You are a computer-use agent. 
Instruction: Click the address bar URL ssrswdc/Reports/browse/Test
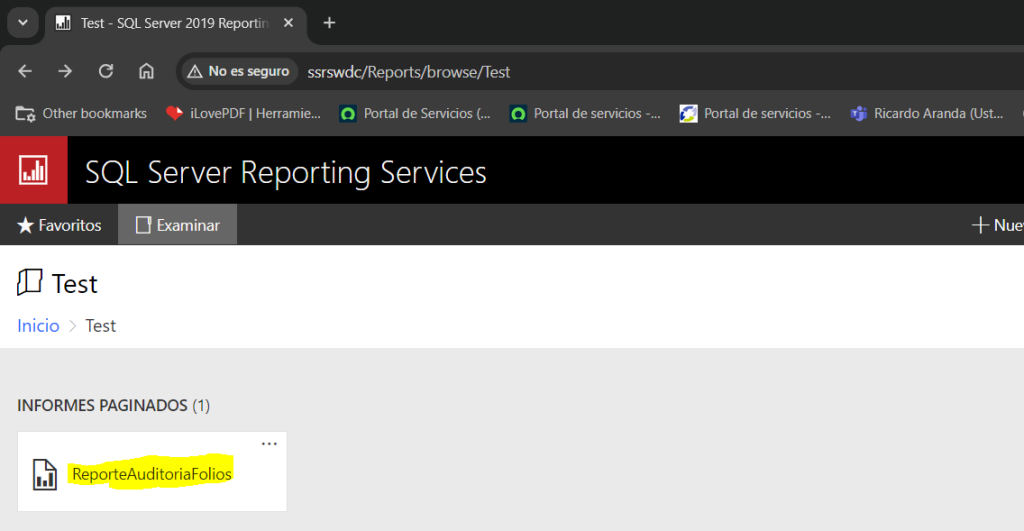tap(409, 72)
